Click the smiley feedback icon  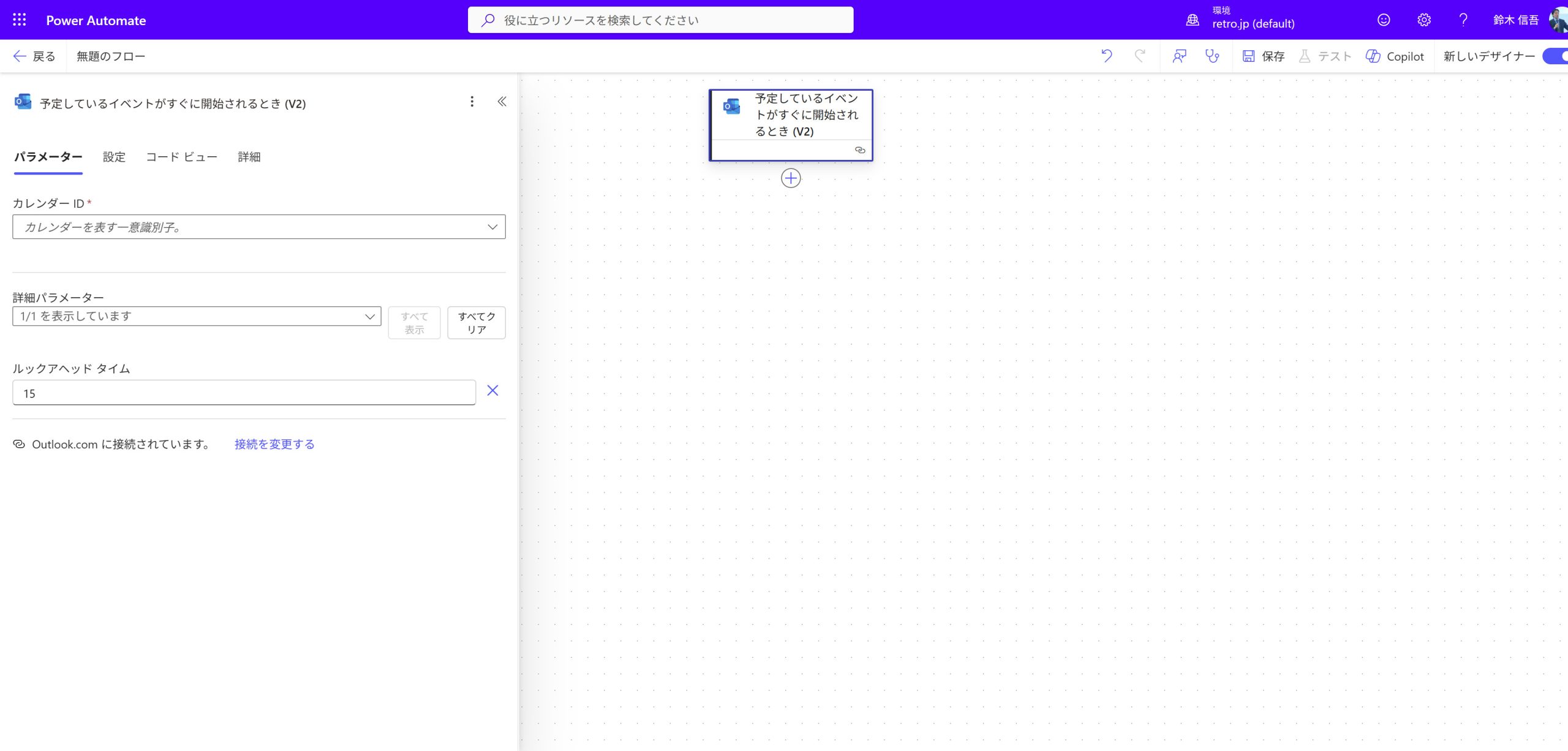(1384, 20)
